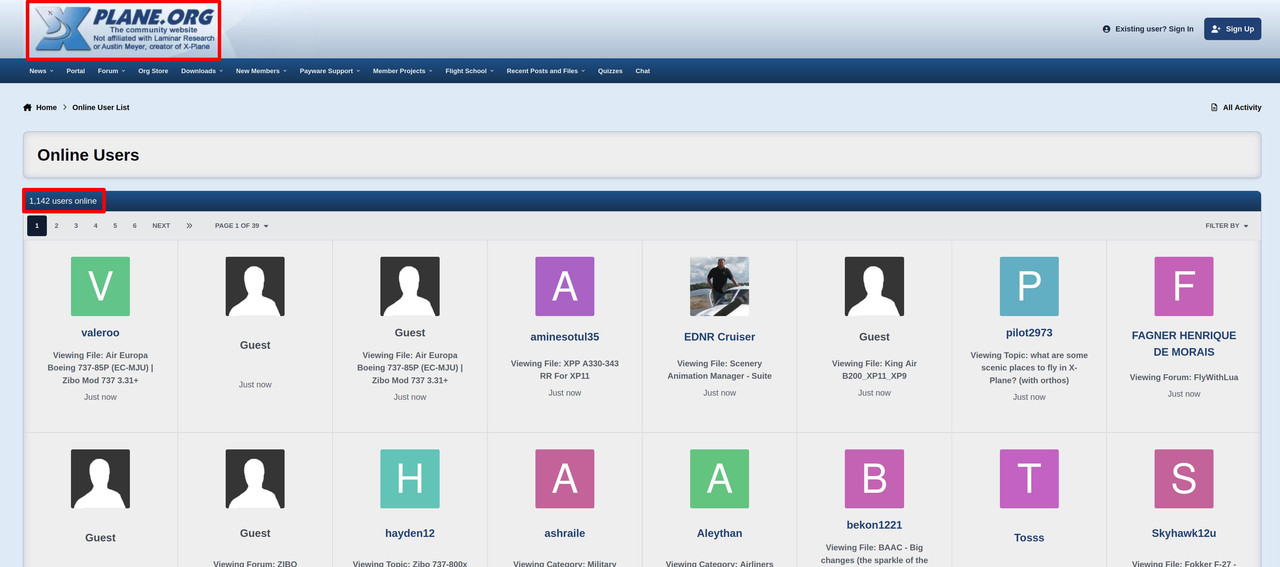This screenshot has width=1280, height=567.
Task: Expand Recent Posts and Files dropdown
Action: 546,71
